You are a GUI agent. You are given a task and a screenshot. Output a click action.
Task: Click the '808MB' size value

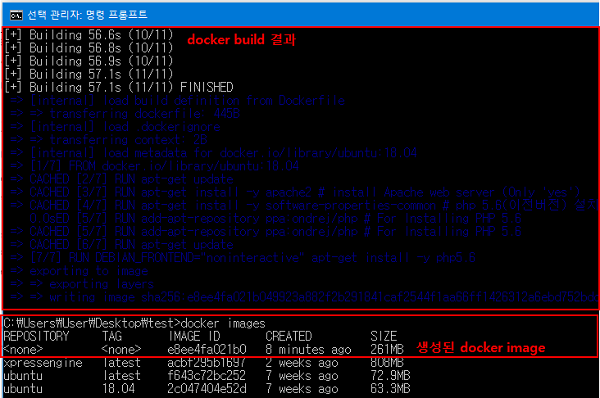[387, 363]
